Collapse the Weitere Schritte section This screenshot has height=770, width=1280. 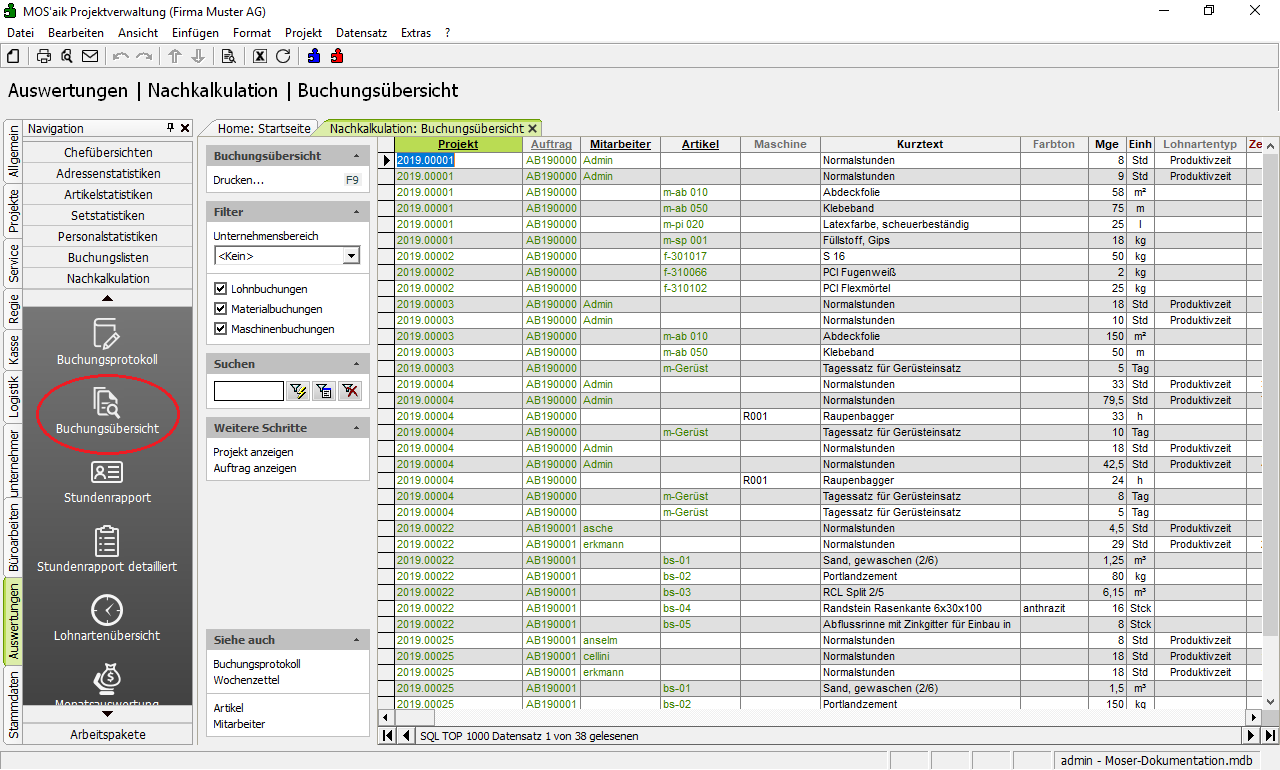point(357,428)
